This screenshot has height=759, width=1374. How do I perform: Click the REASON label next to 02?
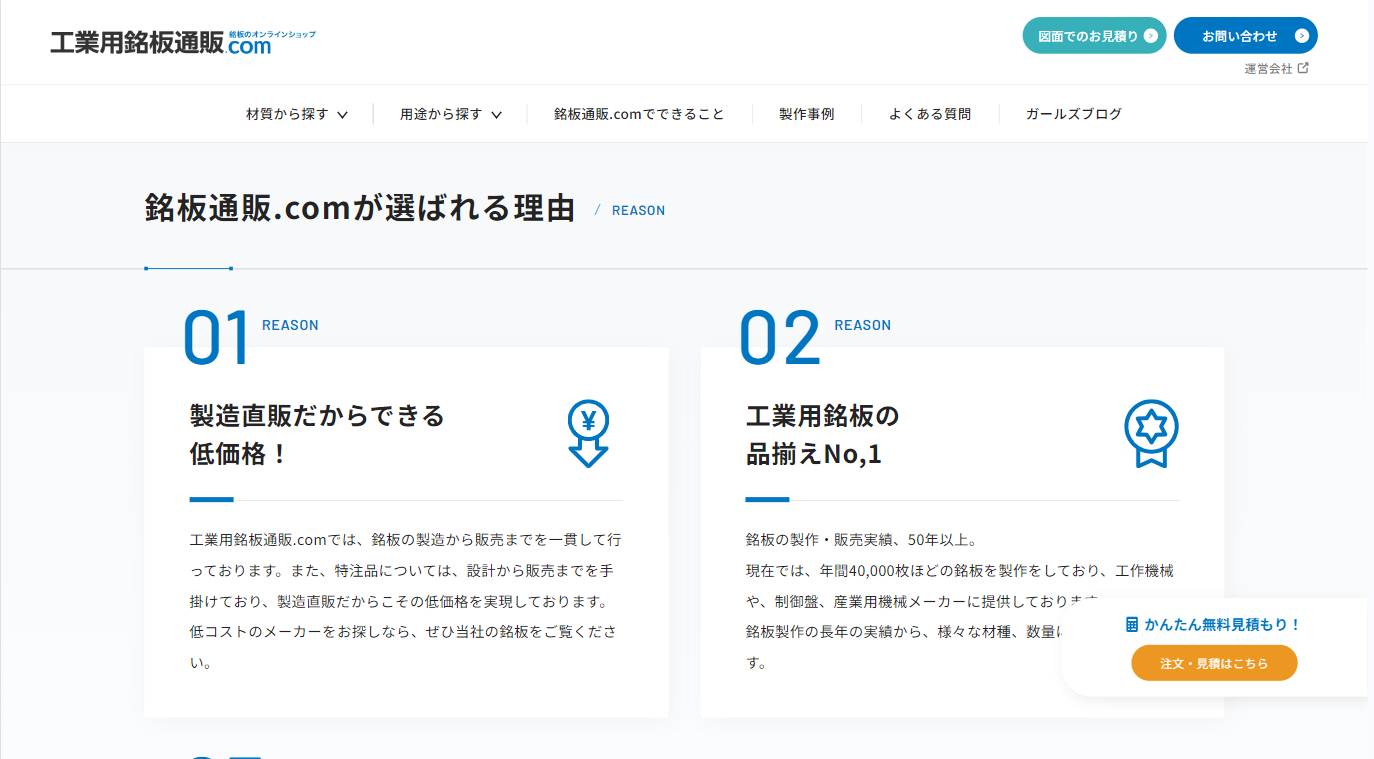click(x=862, y=325)
